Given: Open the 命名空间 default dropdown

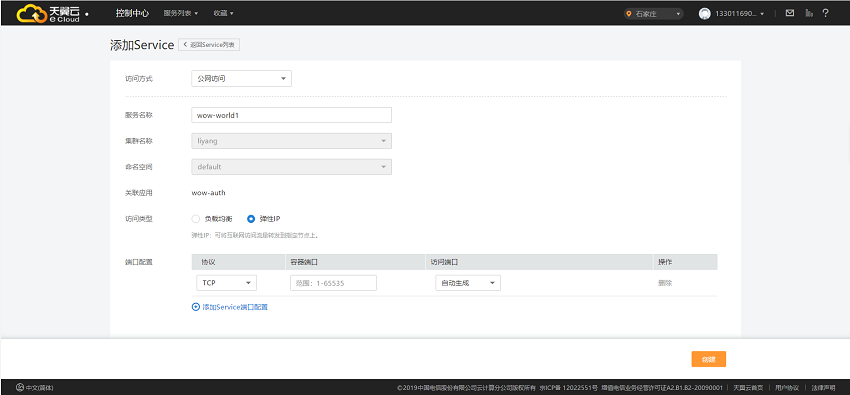Looking at the screenshot, I should [291, 167].
